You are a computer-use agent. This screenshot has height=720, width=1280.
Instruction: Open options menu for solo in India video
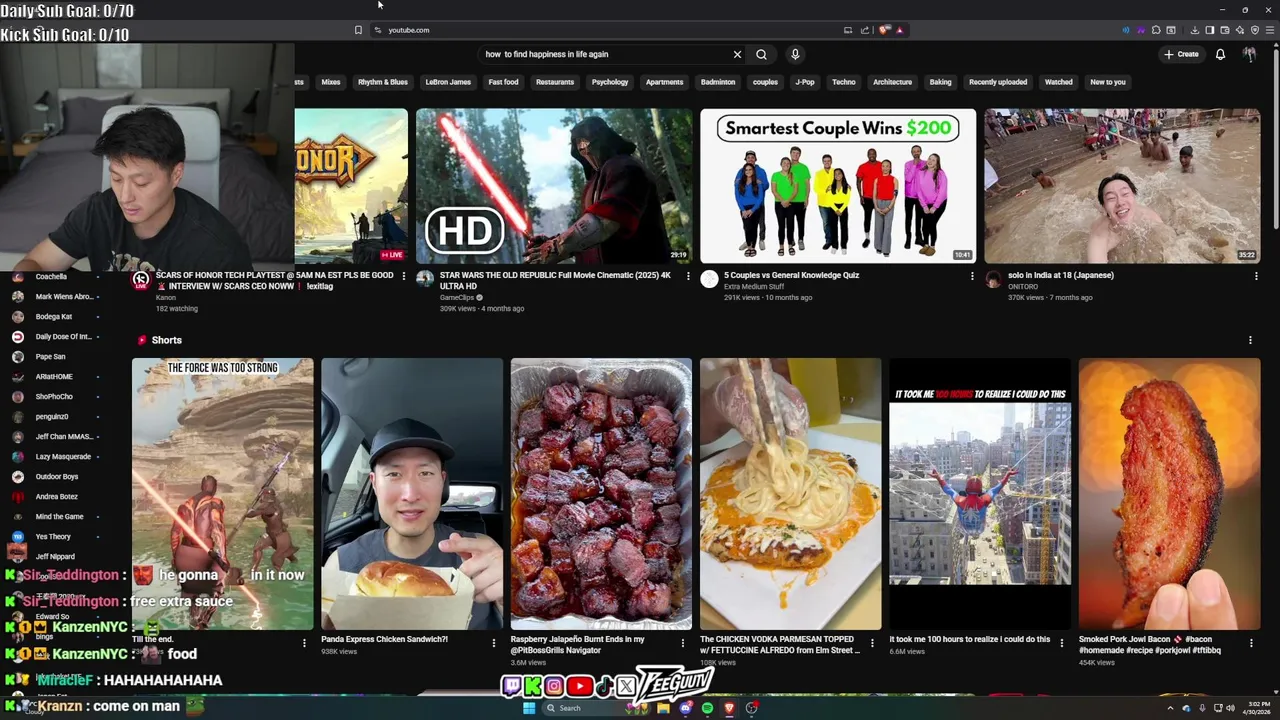pyautogui.click(x=1256, y=276)
